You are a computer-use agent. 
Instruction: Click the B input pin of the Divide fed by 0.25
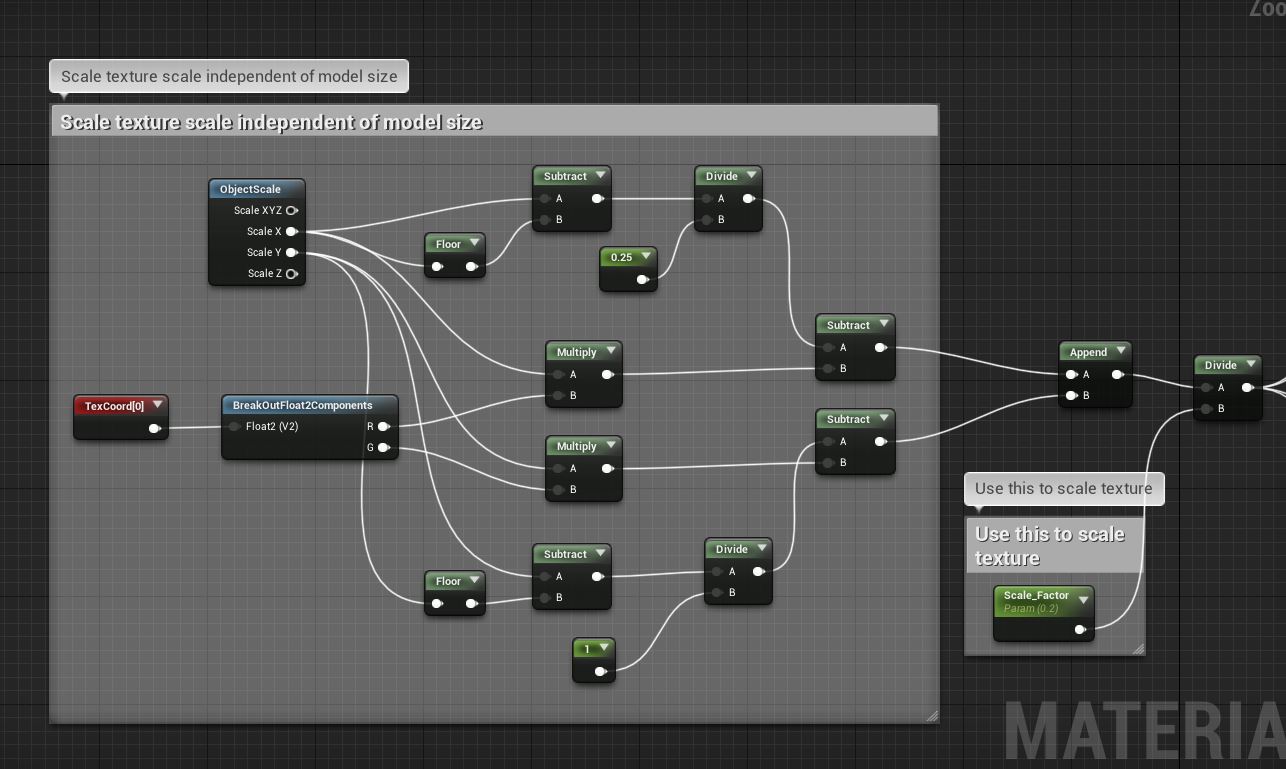click(707, 220)
